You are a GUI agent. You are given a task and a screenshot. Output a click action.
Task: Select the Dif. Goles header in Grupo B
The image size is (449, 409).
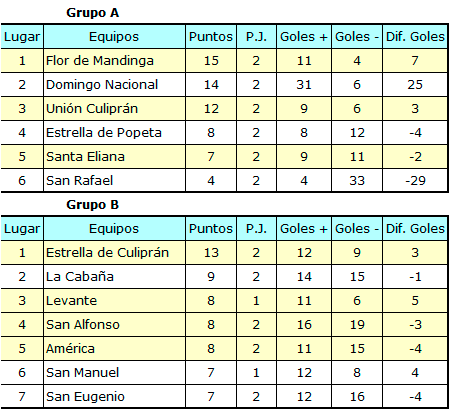click(x=415, y=228)
